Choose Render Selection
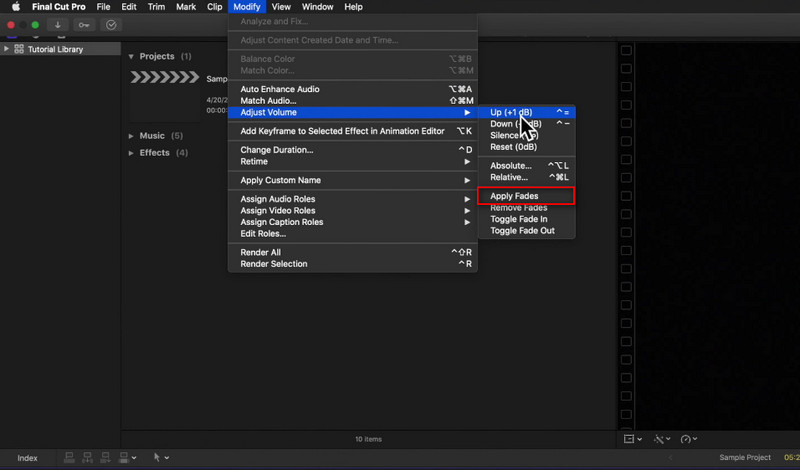Viewport: 800px width, 470px height. pyautogui.click(x=353, y=264)
